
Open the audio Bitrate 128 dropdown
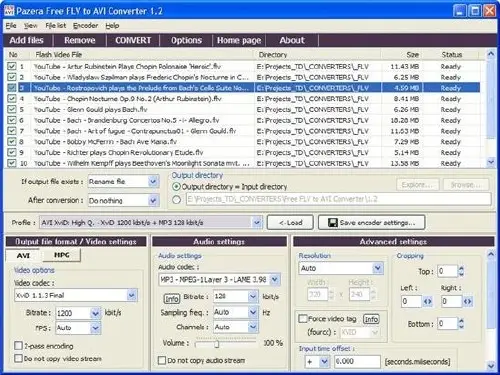pyautogui.click(x=253, y=296)
